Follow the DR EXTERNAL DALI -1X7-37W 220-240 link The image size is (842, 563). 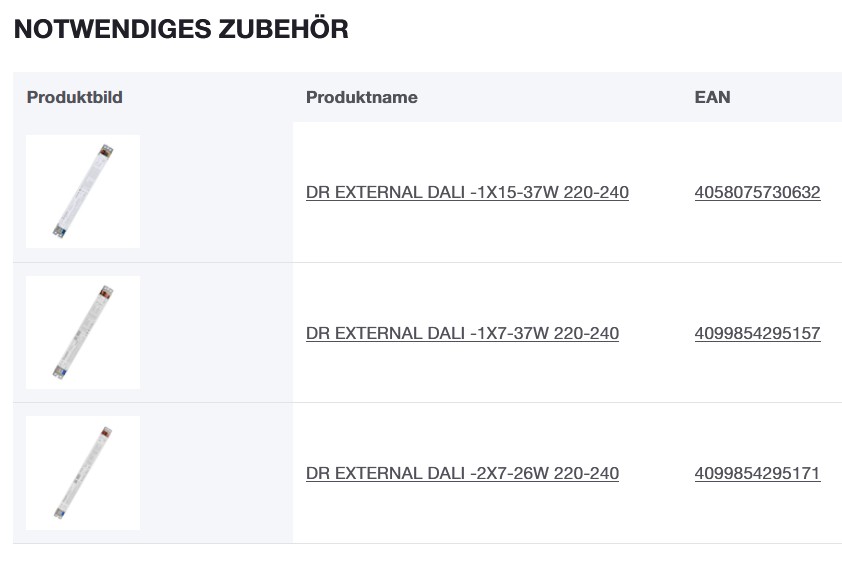[462, 333]
